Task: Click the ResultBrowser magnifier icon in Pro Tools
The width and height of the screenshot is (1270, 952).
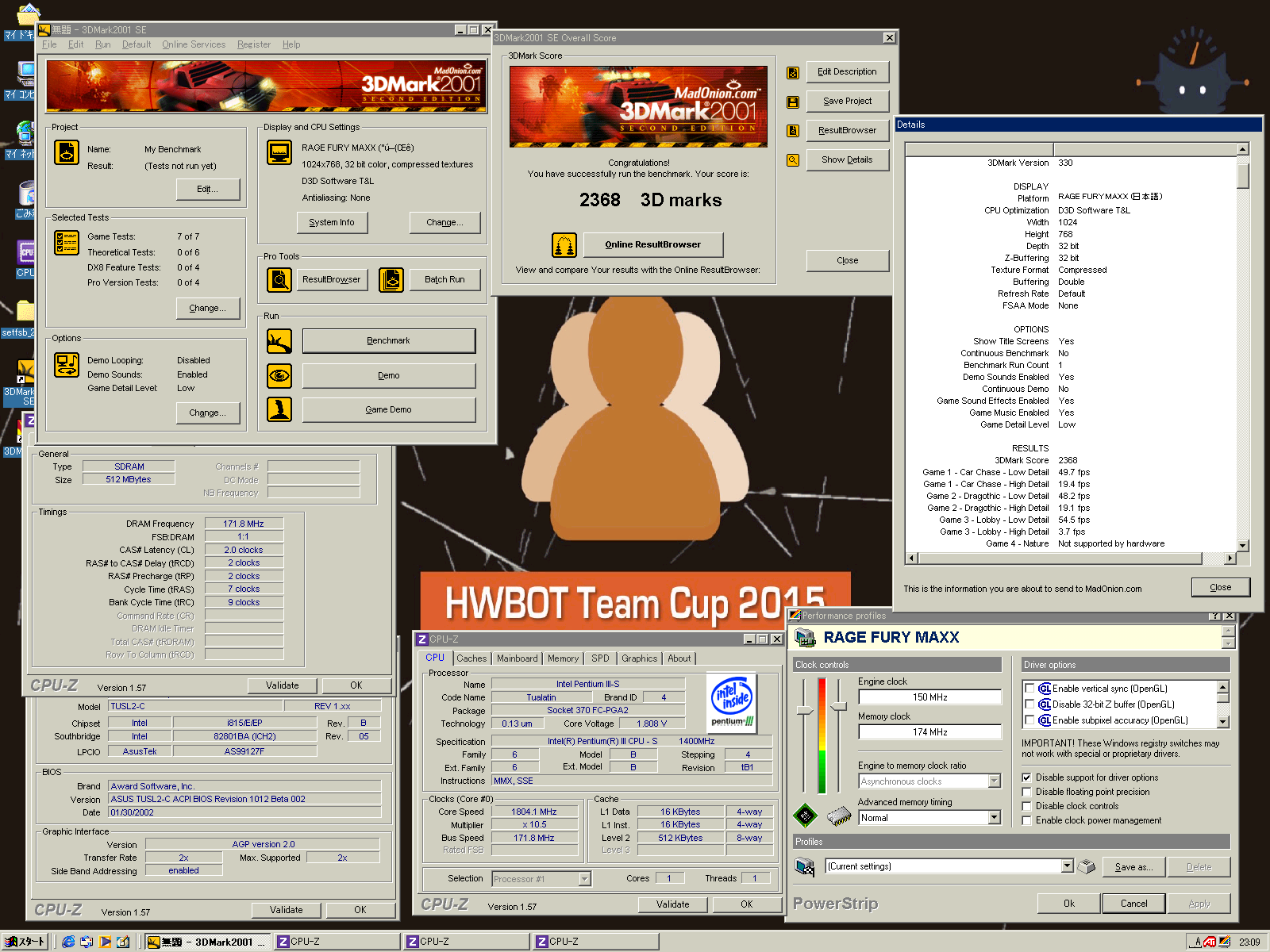Action: pyautogui.click(x=279, y=279)
